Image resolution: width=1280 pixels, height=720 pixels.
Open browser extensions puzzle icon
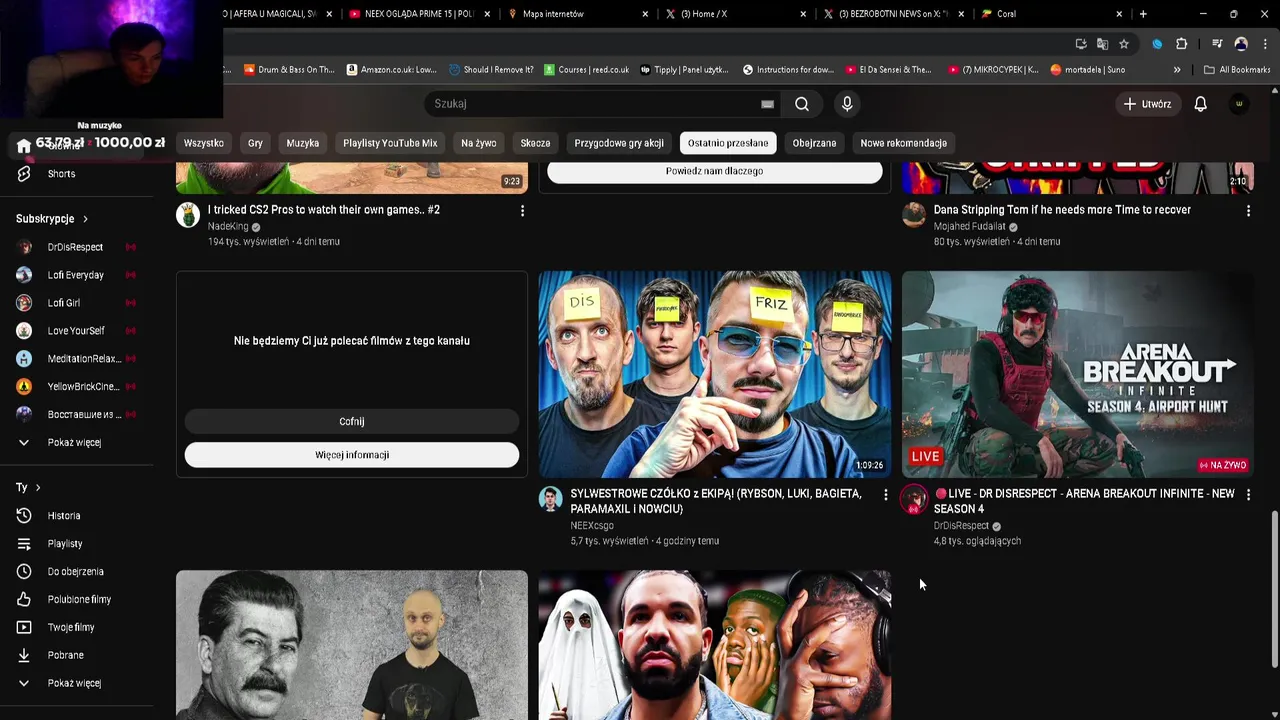pyautogui.click(x=1182, y=44)
